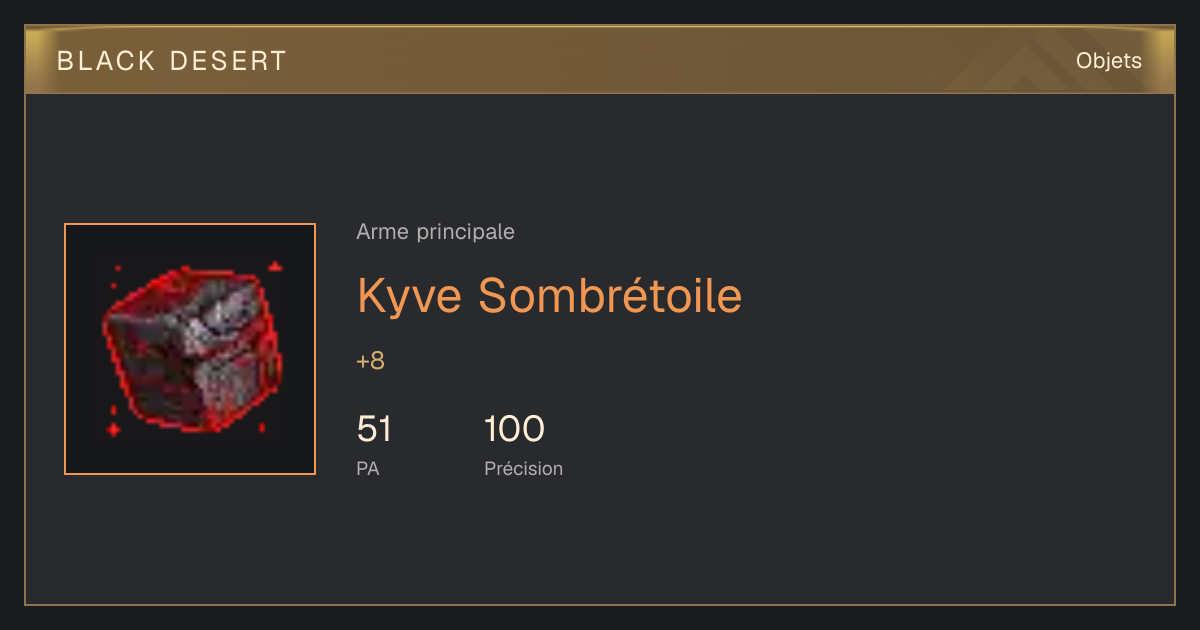Click the red diamond sparkle under the cube
The height and width of the screenshot is (630, 1200).
point(113,429)
